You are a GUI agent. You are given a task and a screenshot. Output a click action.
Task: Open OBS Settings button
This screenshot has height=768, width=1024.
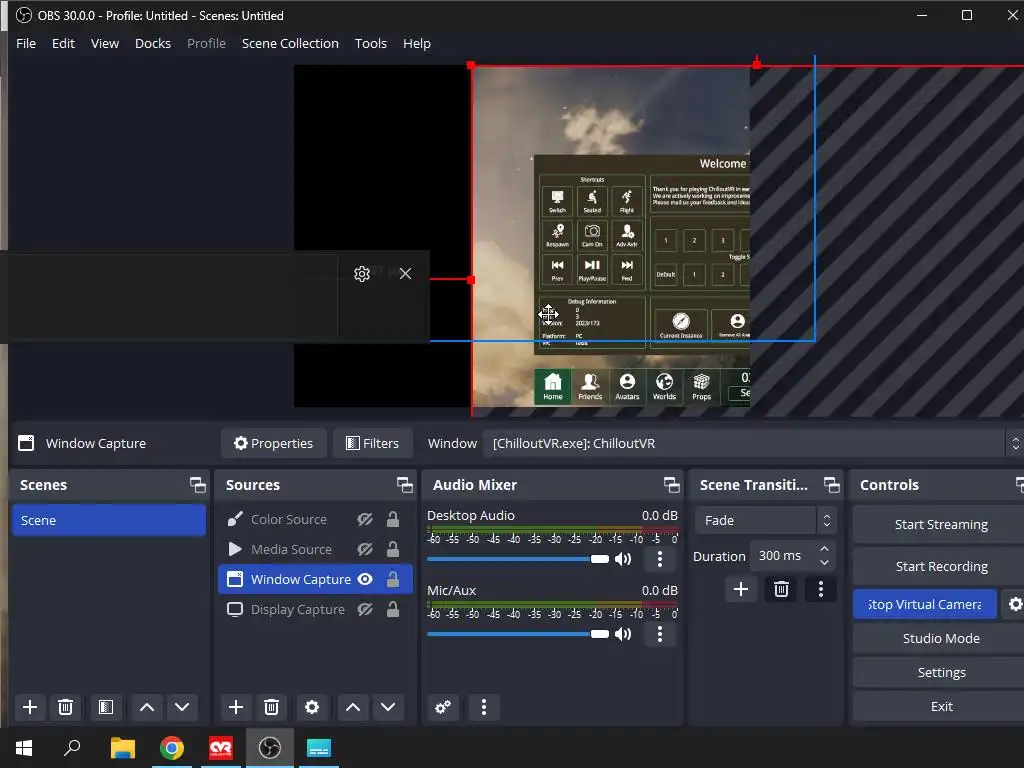940,672
